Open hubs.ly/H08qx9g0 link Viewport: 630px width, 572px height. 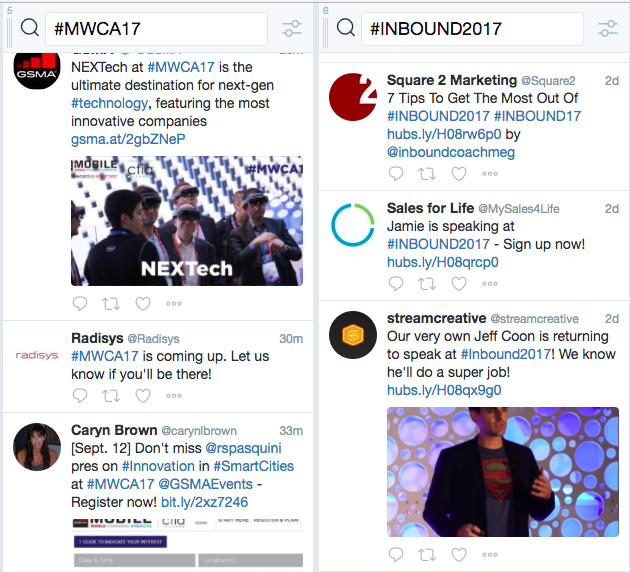444,390
